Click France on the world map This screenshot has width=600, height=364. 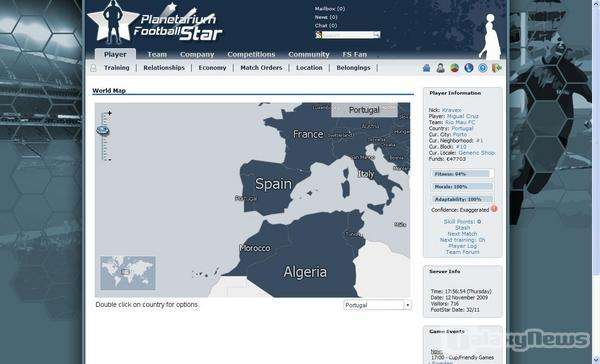[308, 134]
